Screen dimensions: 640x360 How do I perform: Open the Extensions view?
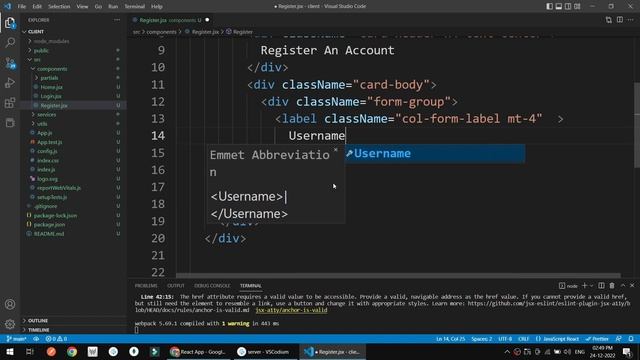10,103
